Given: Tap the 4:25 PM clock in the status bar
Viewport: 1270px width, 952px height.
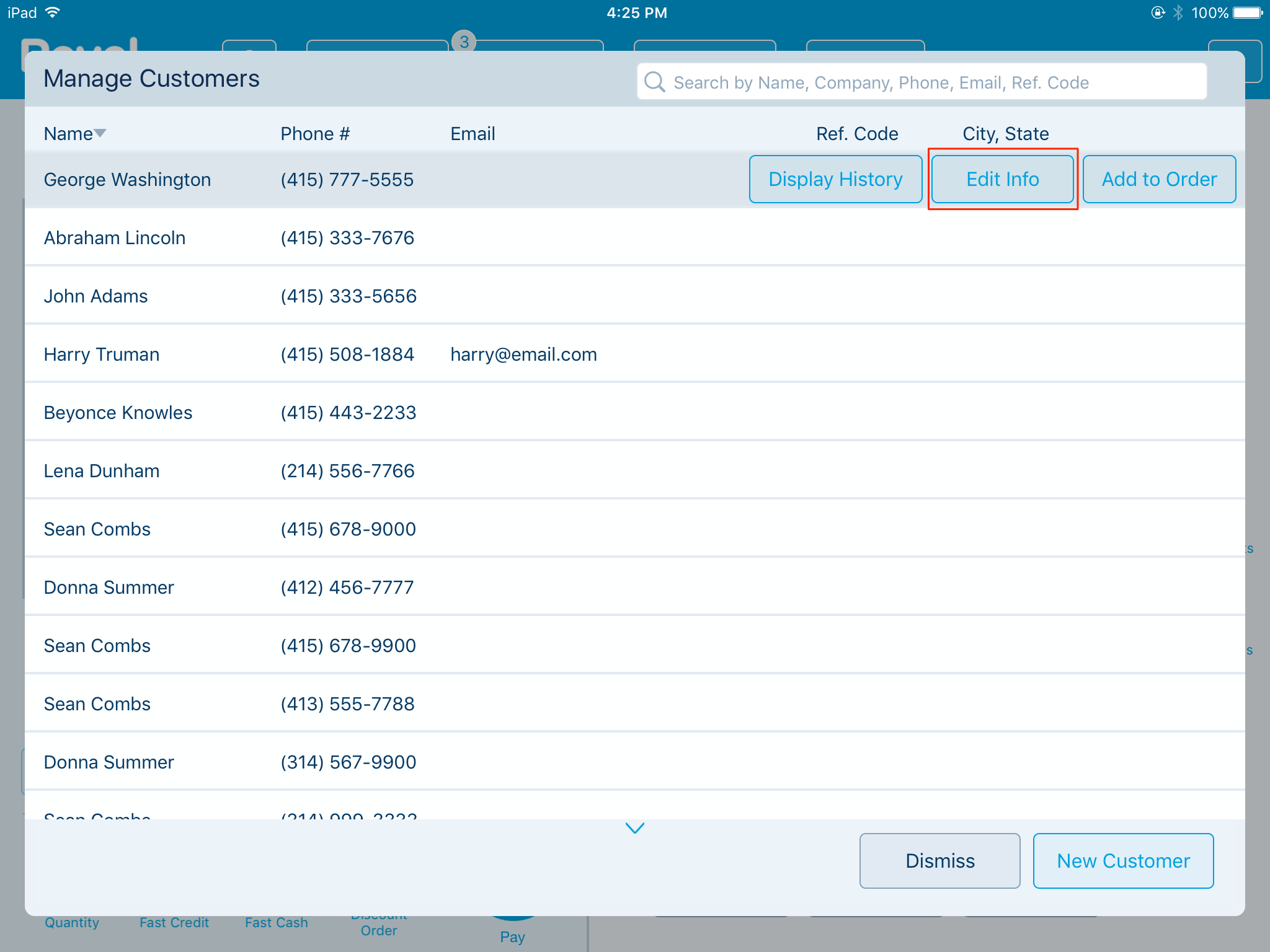Looking at the screenshot, I should click(637, 13).
